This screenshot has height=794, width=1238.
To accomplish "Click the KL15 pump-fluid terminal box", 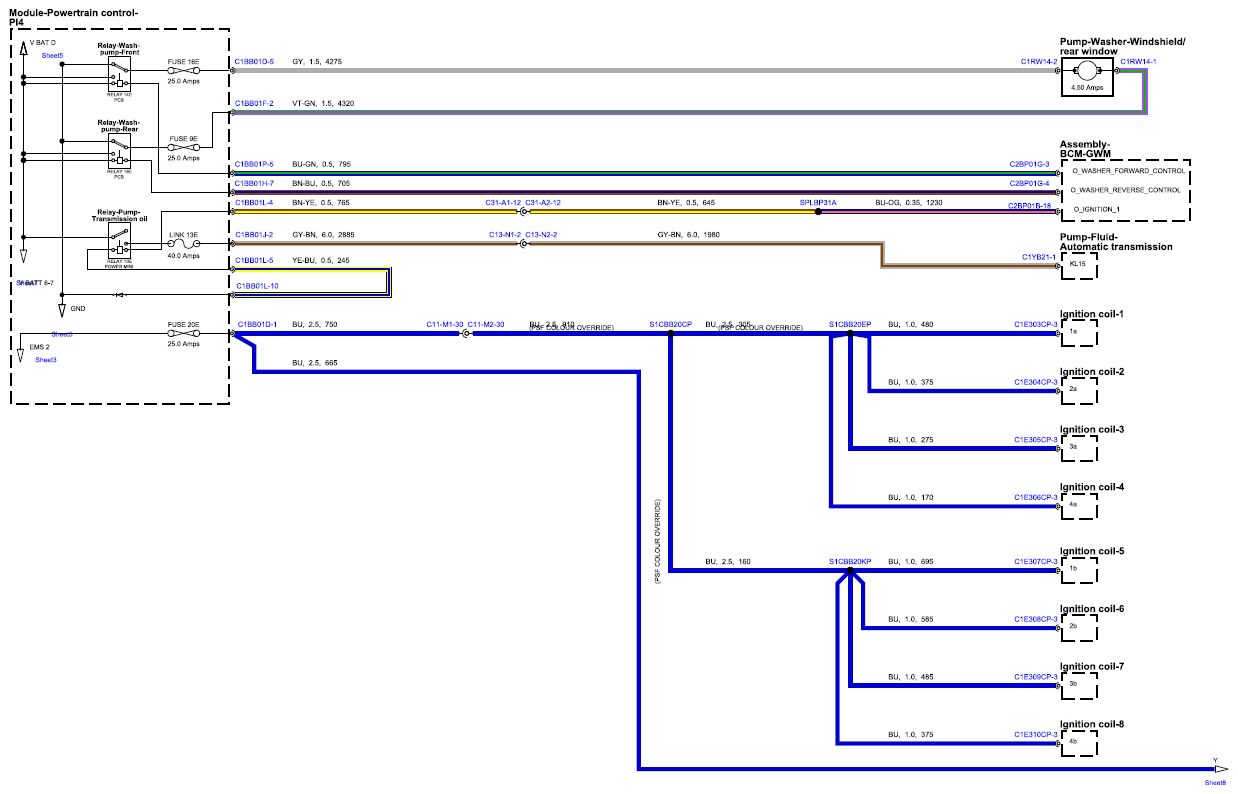I will point(1078,266).
